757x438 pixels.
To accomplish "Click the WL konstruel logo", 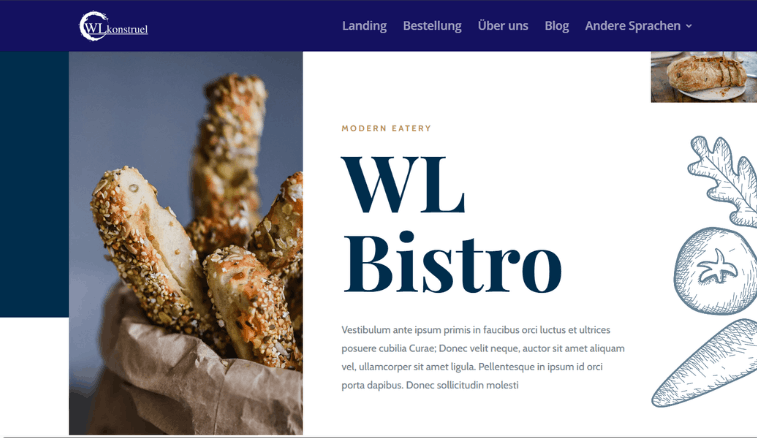I will coord(113,26).
